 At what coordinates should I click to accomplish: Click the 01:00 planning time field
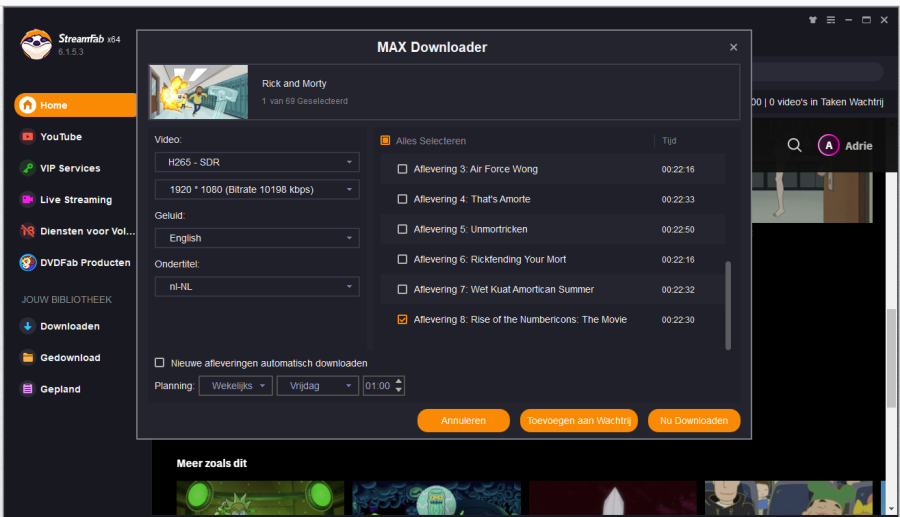click(x=378, y=386)
